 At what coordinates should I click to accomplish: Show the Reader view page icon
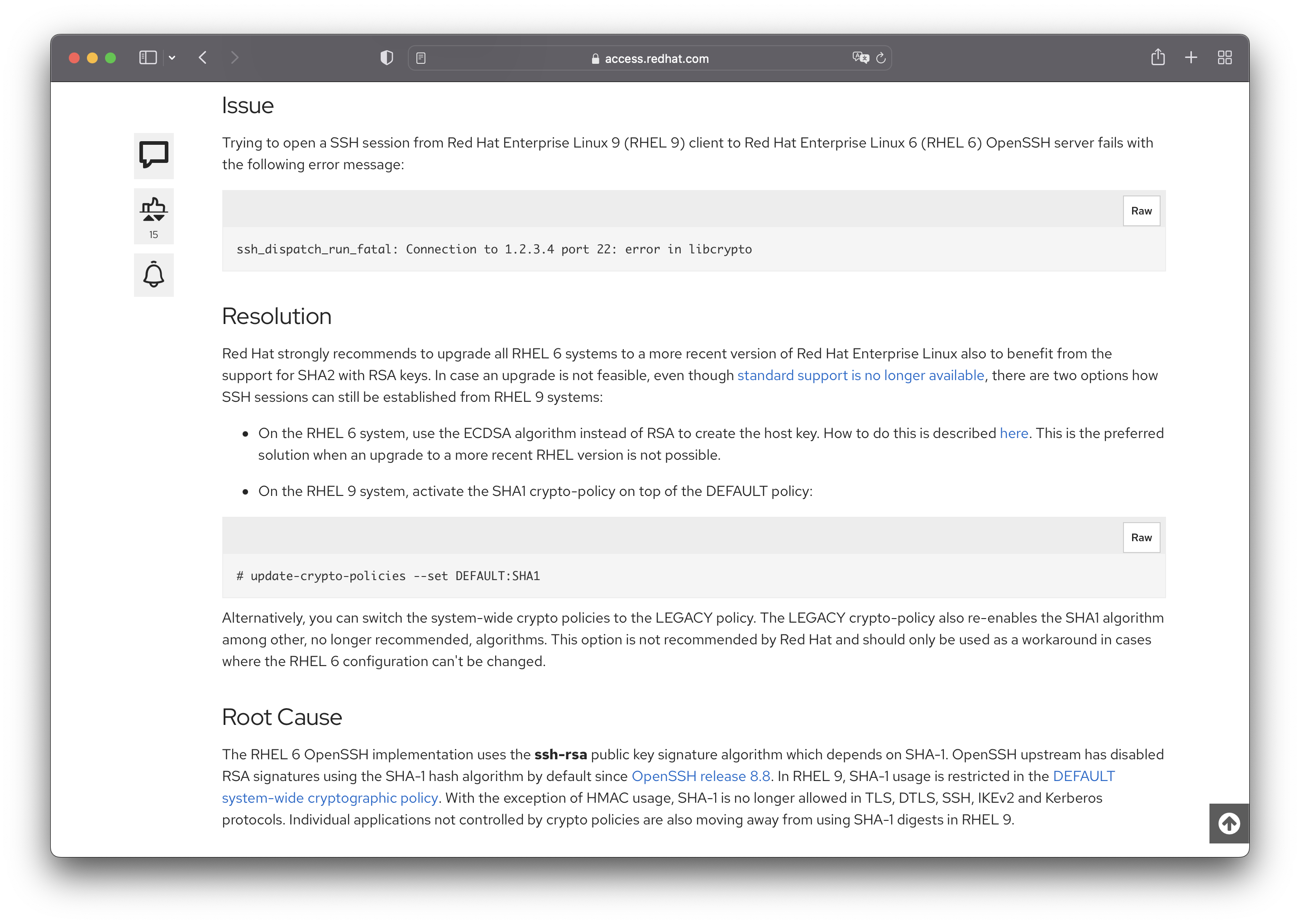(x=421, y=58)
